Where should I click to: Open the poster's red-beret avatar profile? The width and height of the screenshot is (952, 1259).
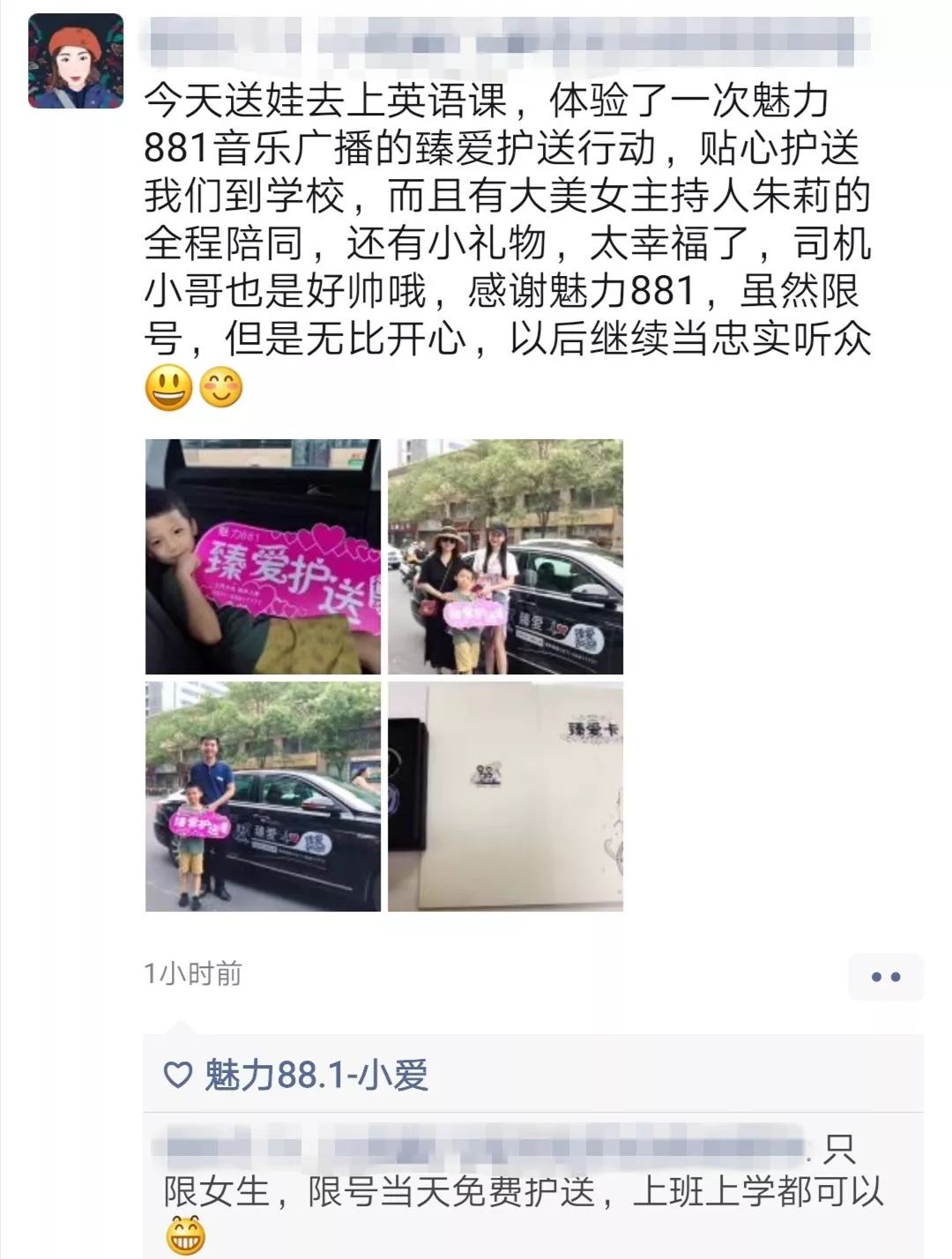[76, 61]
